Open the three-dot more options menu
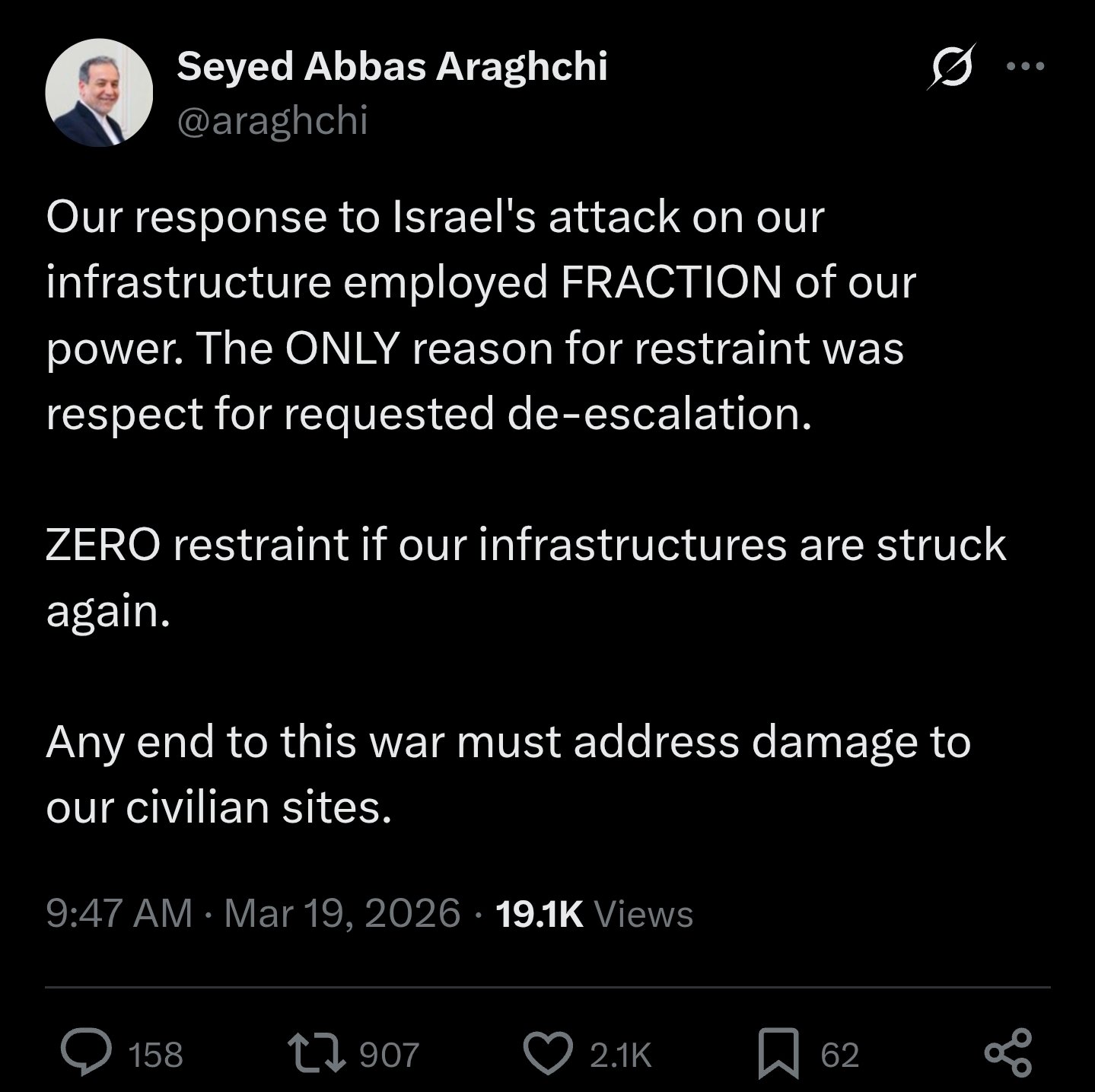This screenshot has width=1095, height=1092. 1025,67
